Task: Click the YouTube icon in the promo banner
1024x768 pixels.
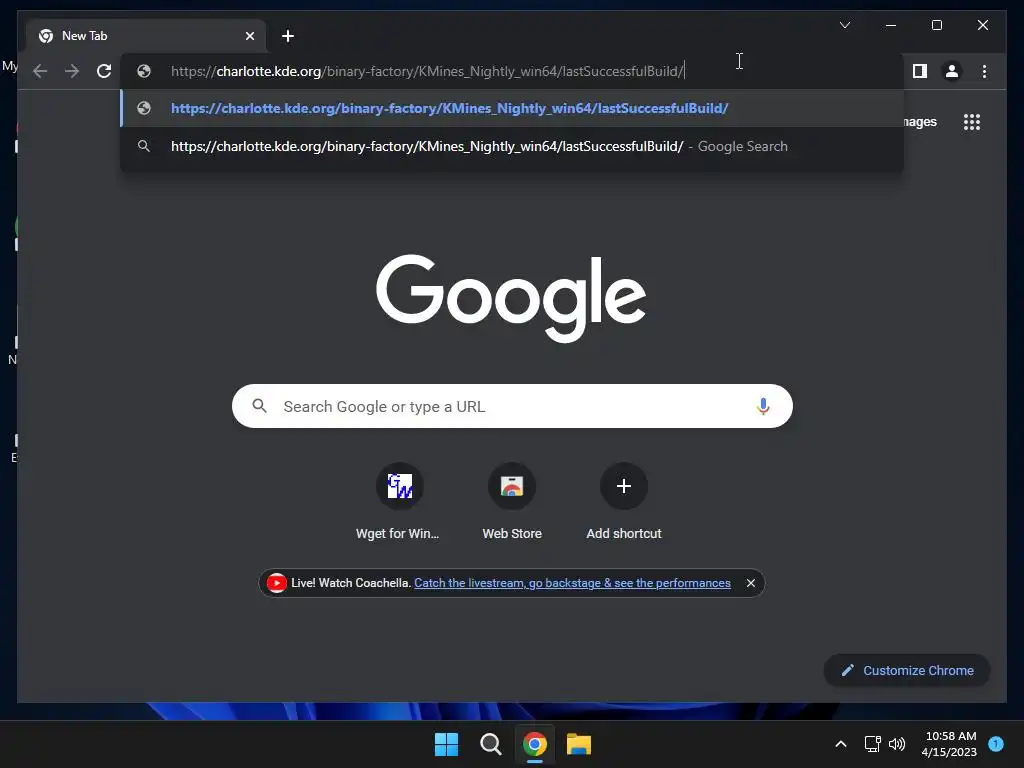Action: (276, 583)
